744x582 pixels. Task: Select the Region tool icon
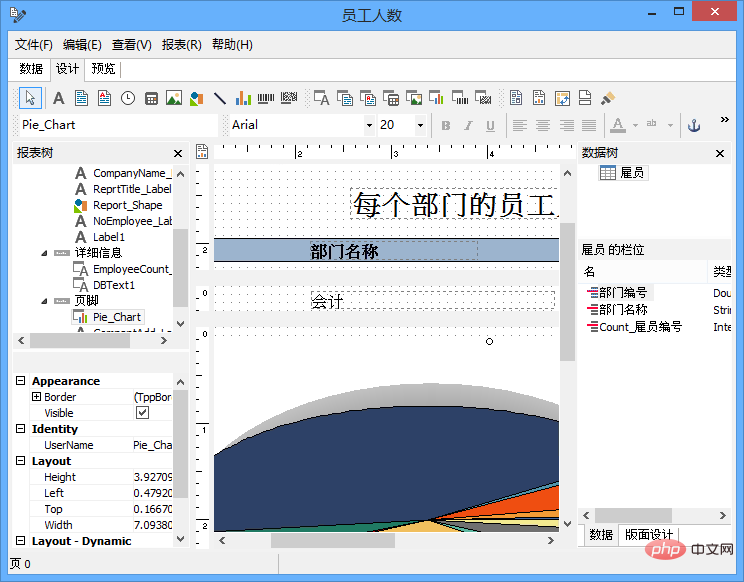point(516,98)
